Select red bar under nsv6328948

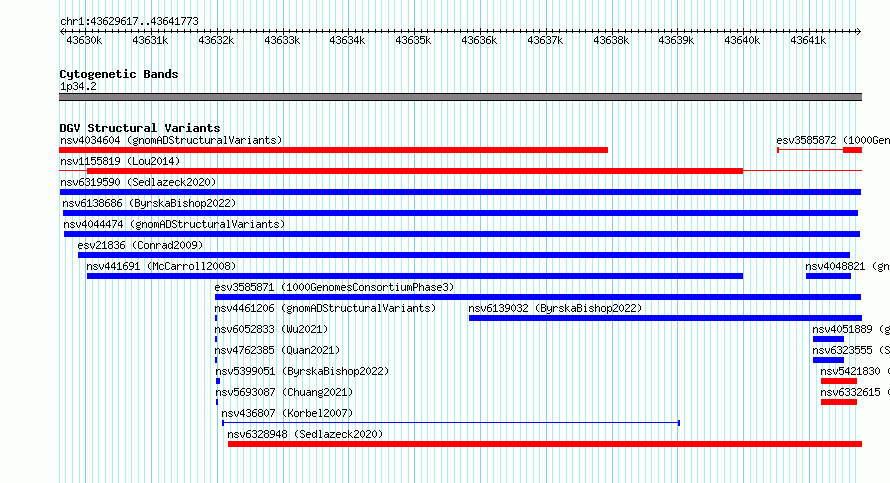pyautogui.click(x=545, y=444)
